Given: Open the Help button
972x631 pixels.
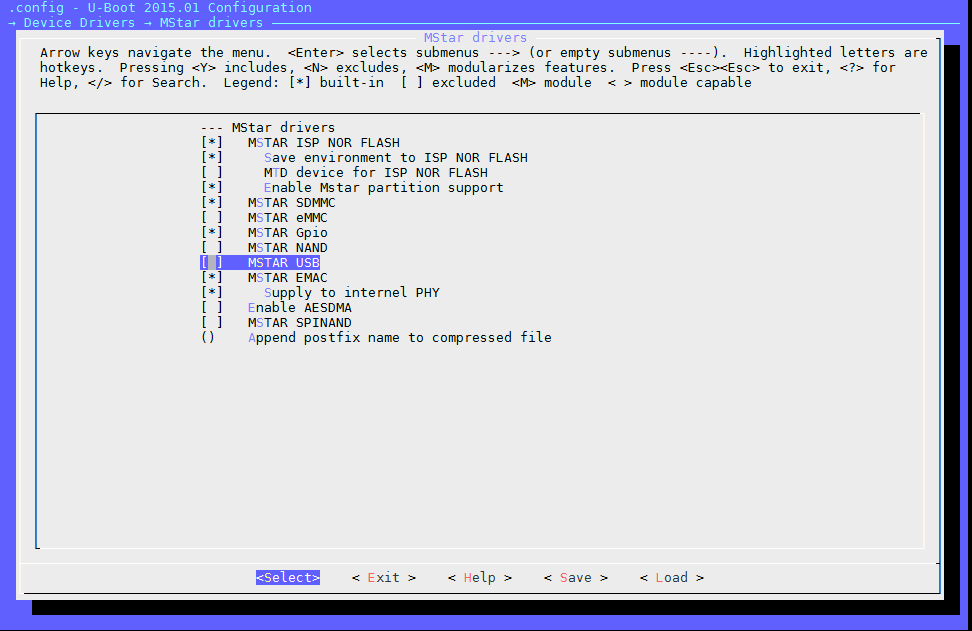Looking at the screenshot, I should click(x=479, y=578).
